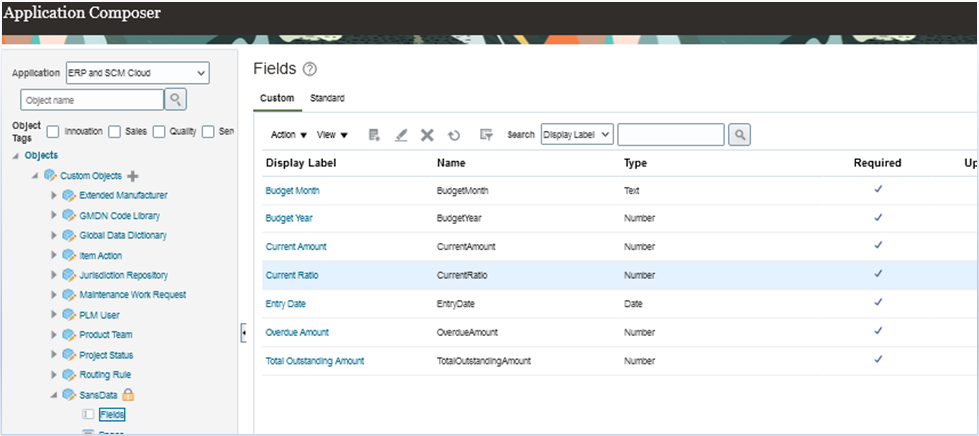Click the Object name input field

tap(92, 99)
